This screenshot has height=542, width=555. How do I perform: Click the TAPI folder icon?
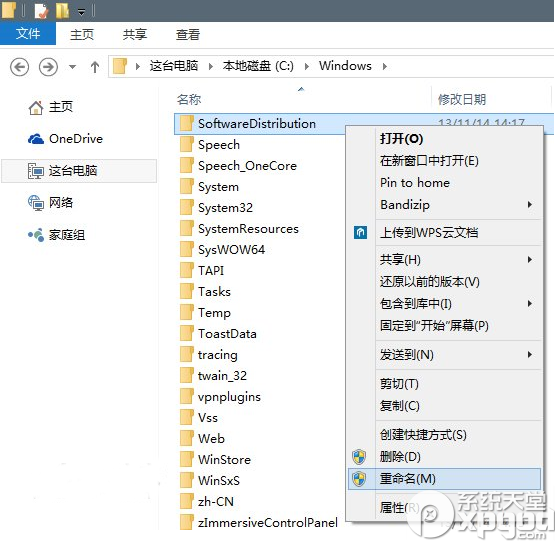187,270
